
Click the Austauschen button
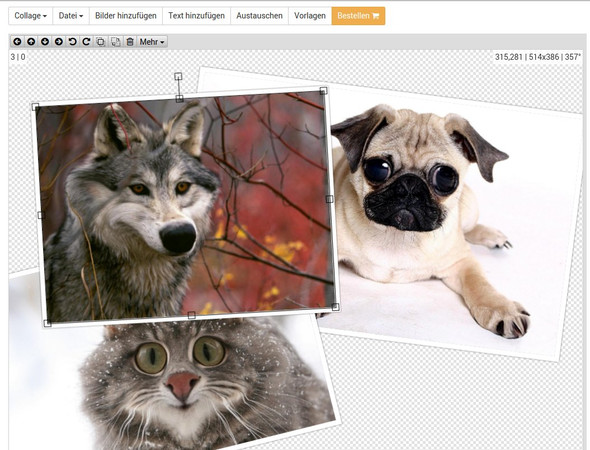(x=259, y=16)
